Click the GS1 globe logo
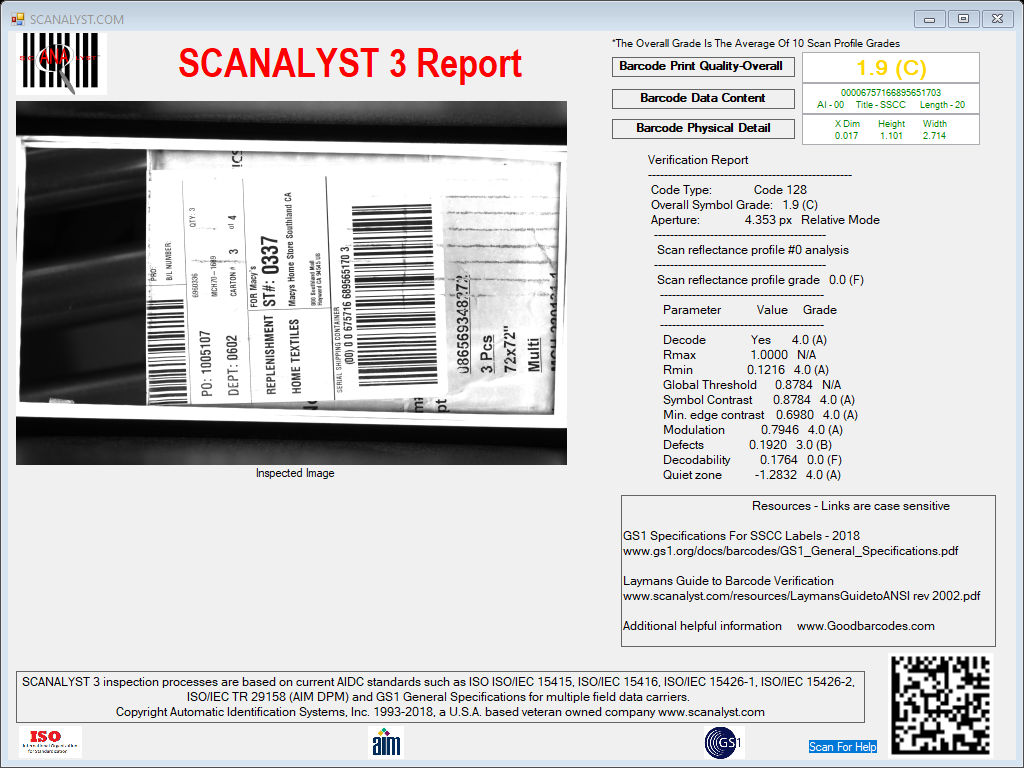Viewport: 1024px width, 768px height. pos(724,743)
